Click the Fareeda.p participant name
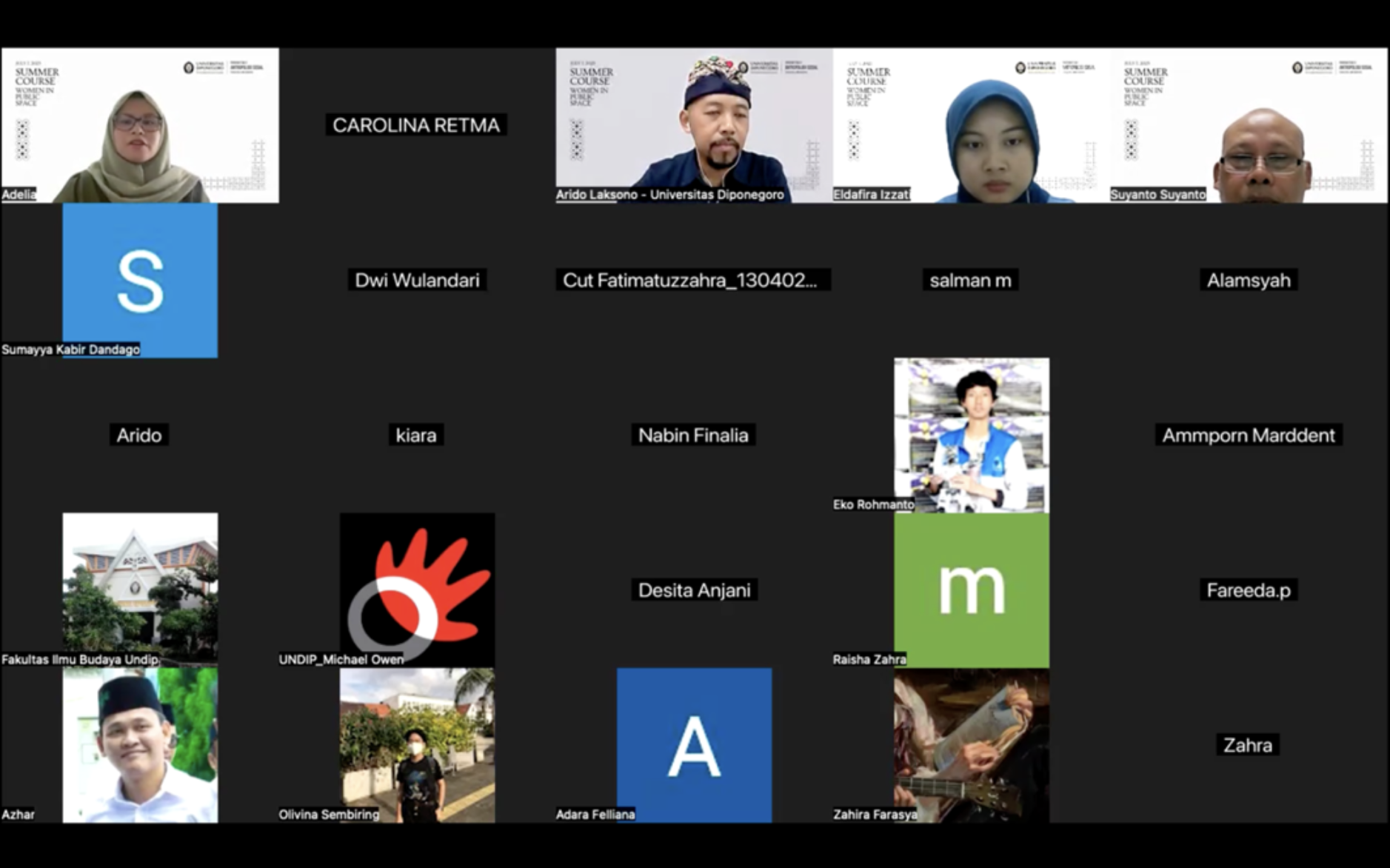 pos(1248,590)
